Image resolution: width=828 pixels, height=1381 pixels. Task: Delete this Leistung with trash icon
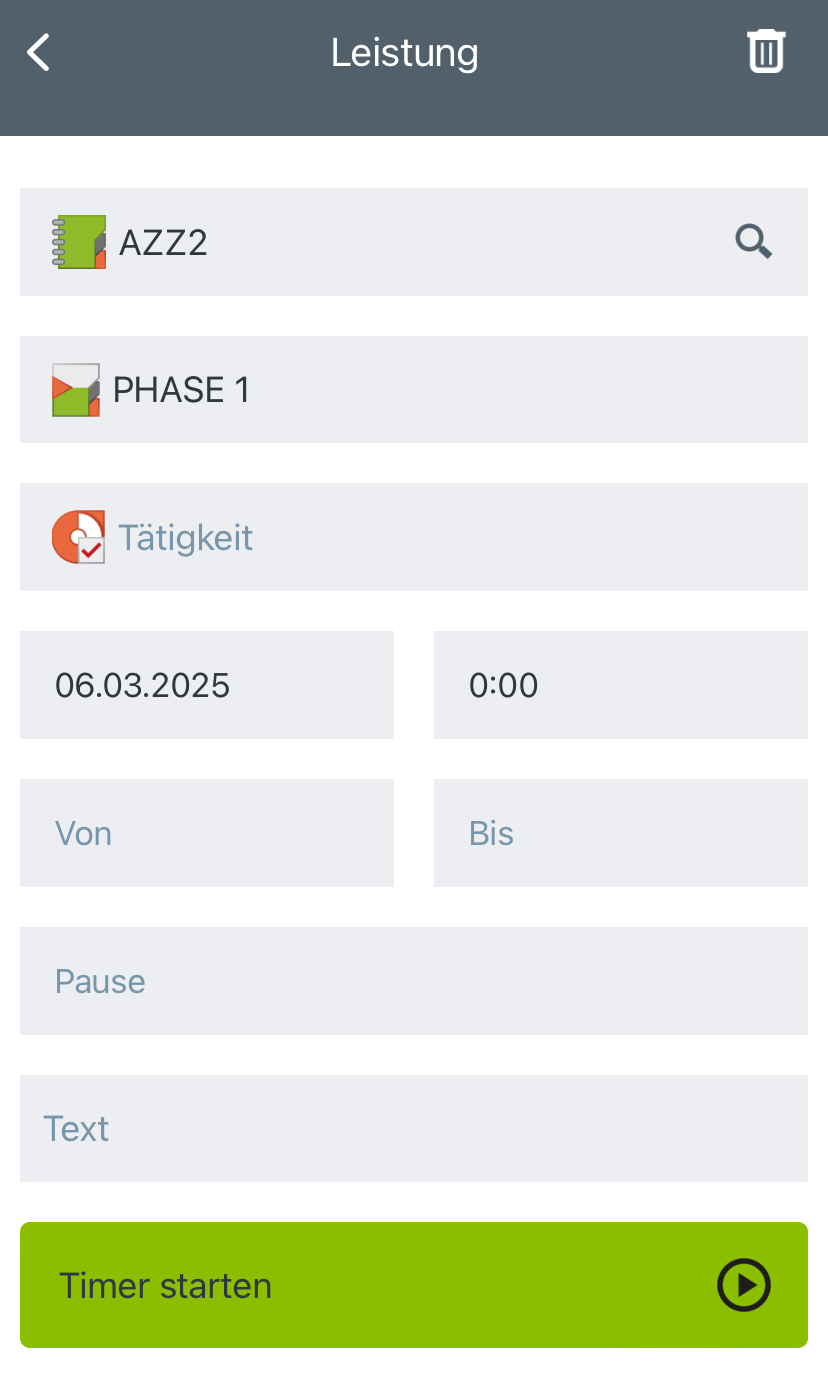coord(766,51)
